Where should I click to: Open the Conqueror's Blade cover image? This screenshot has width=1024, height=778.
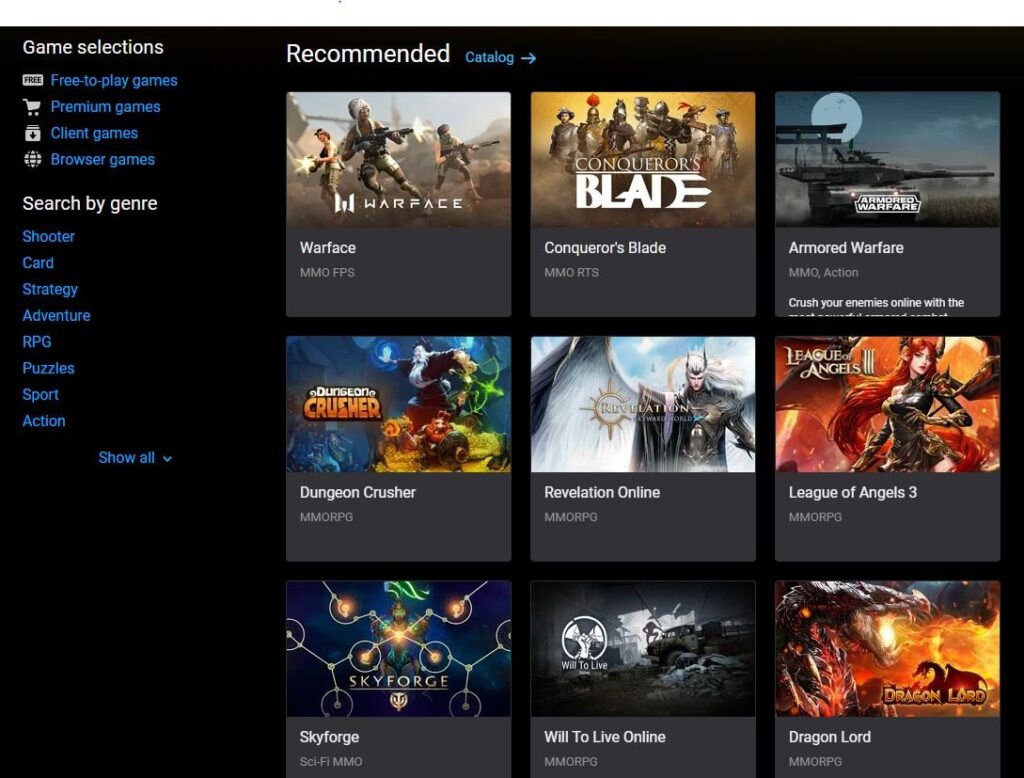pos(643,159)
